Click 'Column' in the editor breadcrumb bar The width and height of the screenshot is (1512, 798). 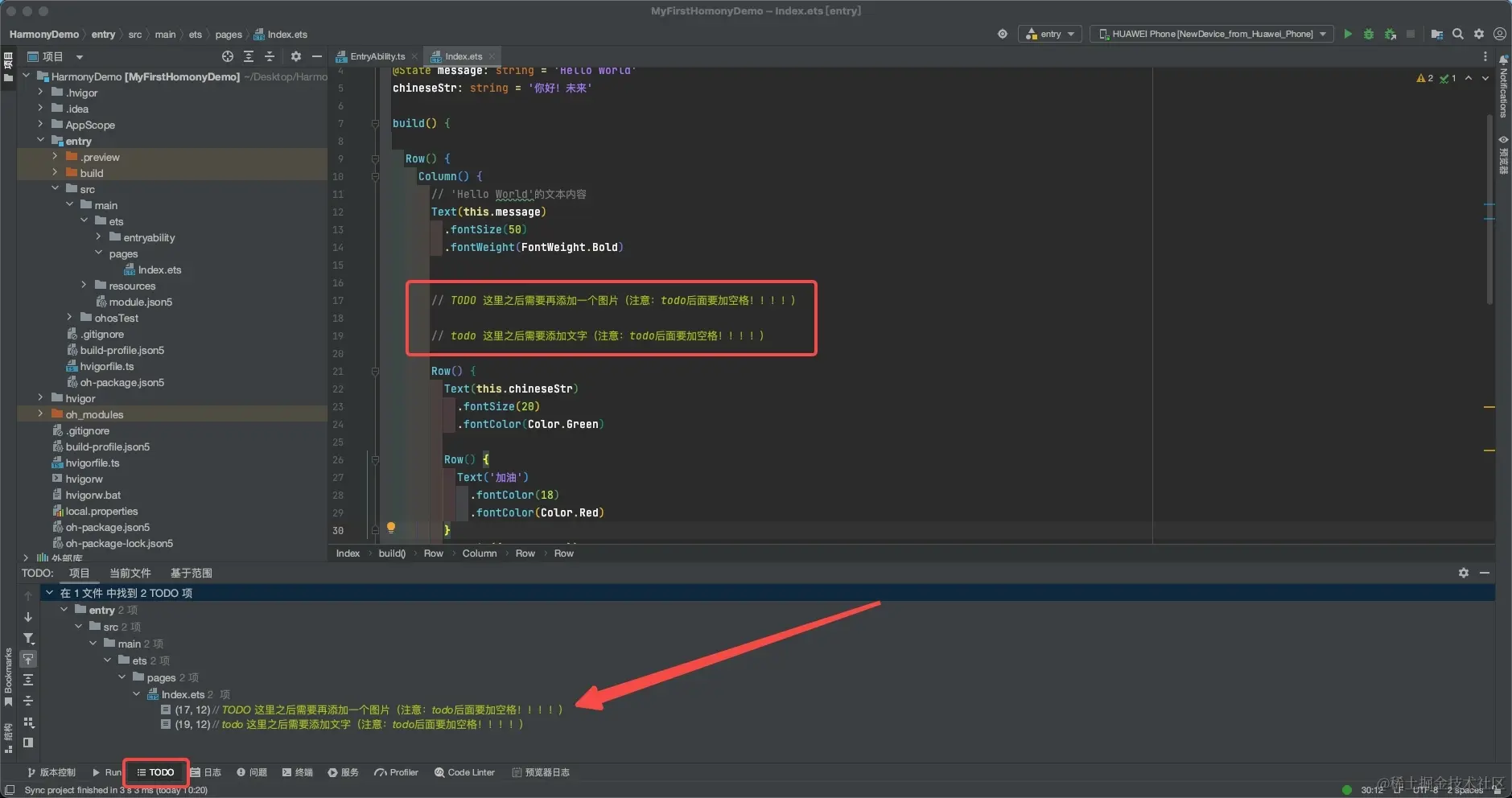point(480,553)
